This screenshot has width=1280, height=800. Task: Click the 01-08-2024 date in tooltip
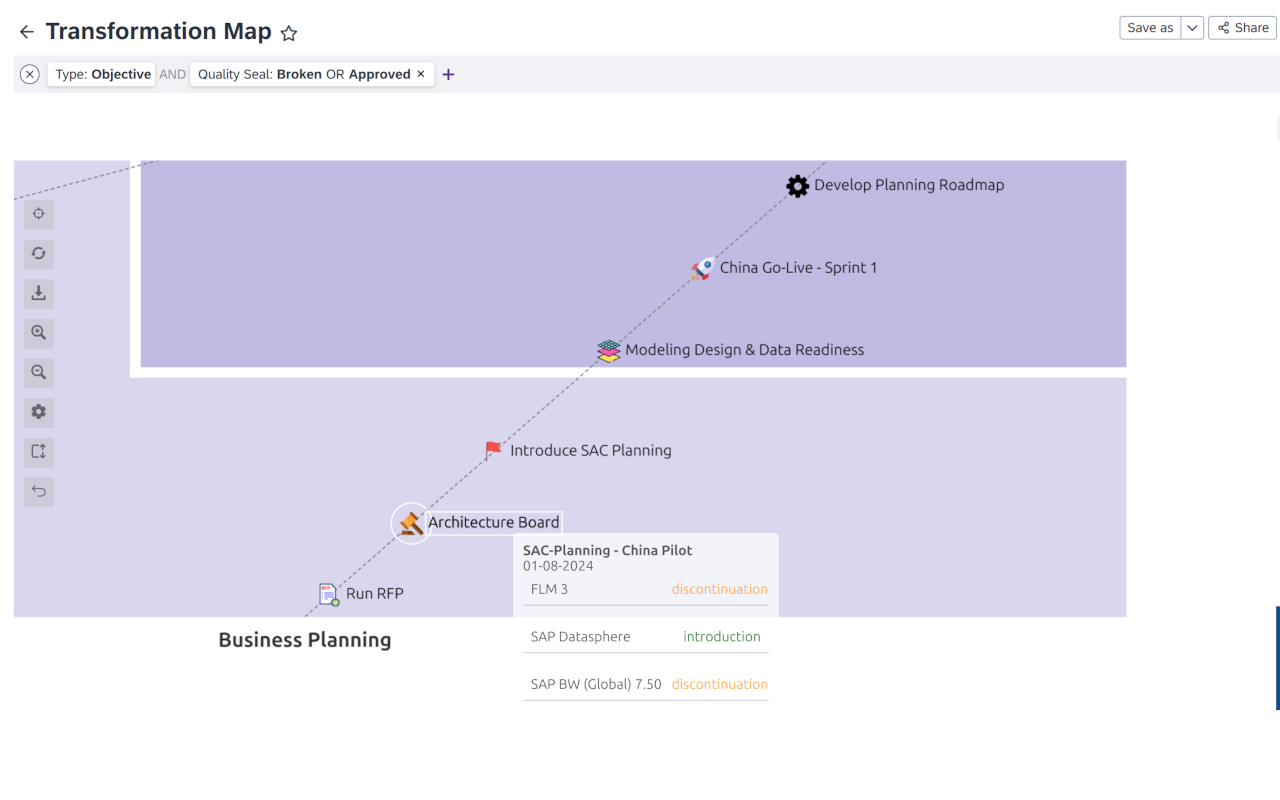tap(558, 566)
